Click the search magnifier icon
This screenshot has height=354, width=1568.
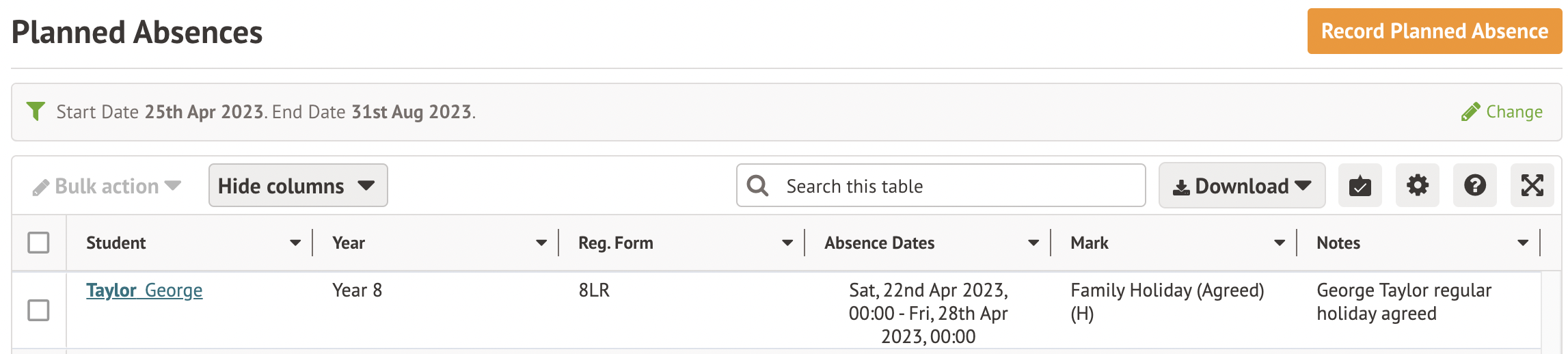click(757, 185)
